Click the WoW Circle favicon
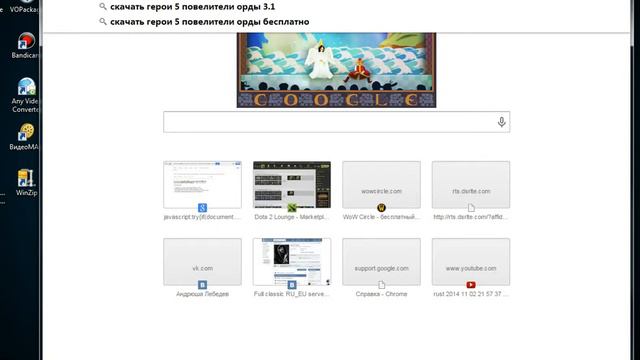The height and width of the screenshot is (360, 640). click(x=381, y=208)
